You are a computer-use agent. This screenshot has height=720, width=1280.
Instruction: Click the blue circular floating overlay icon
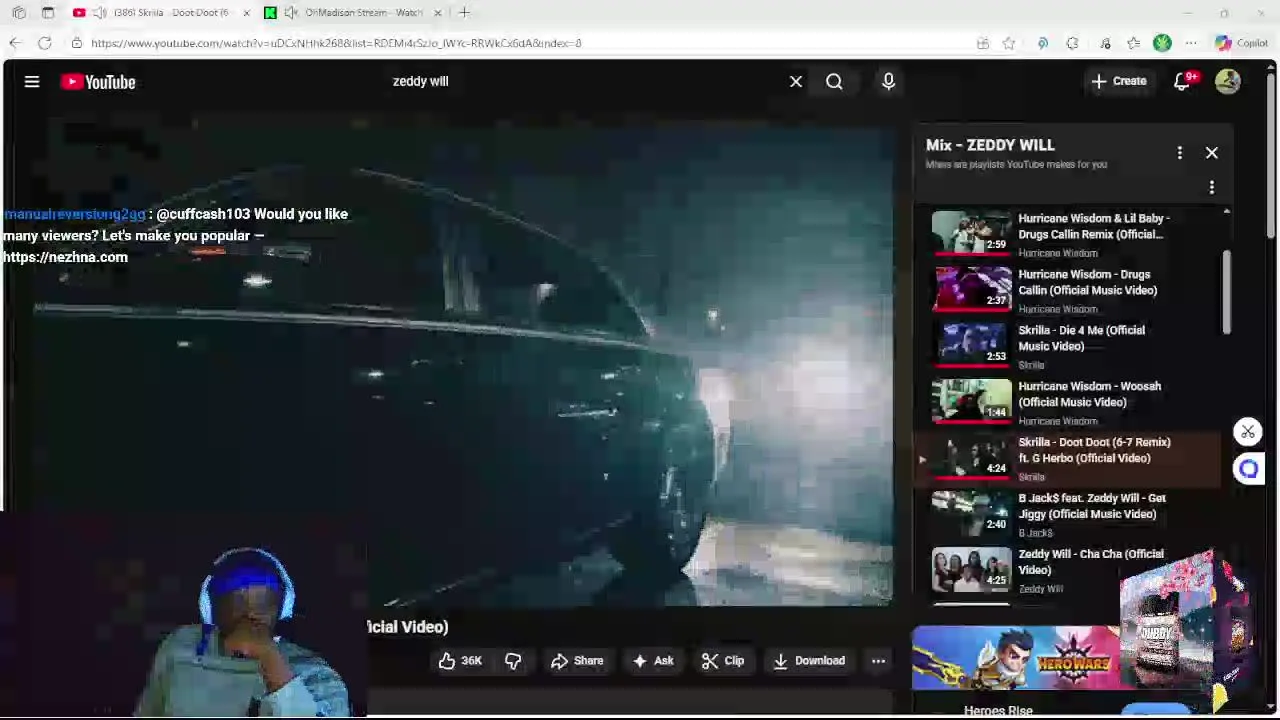1248,468
